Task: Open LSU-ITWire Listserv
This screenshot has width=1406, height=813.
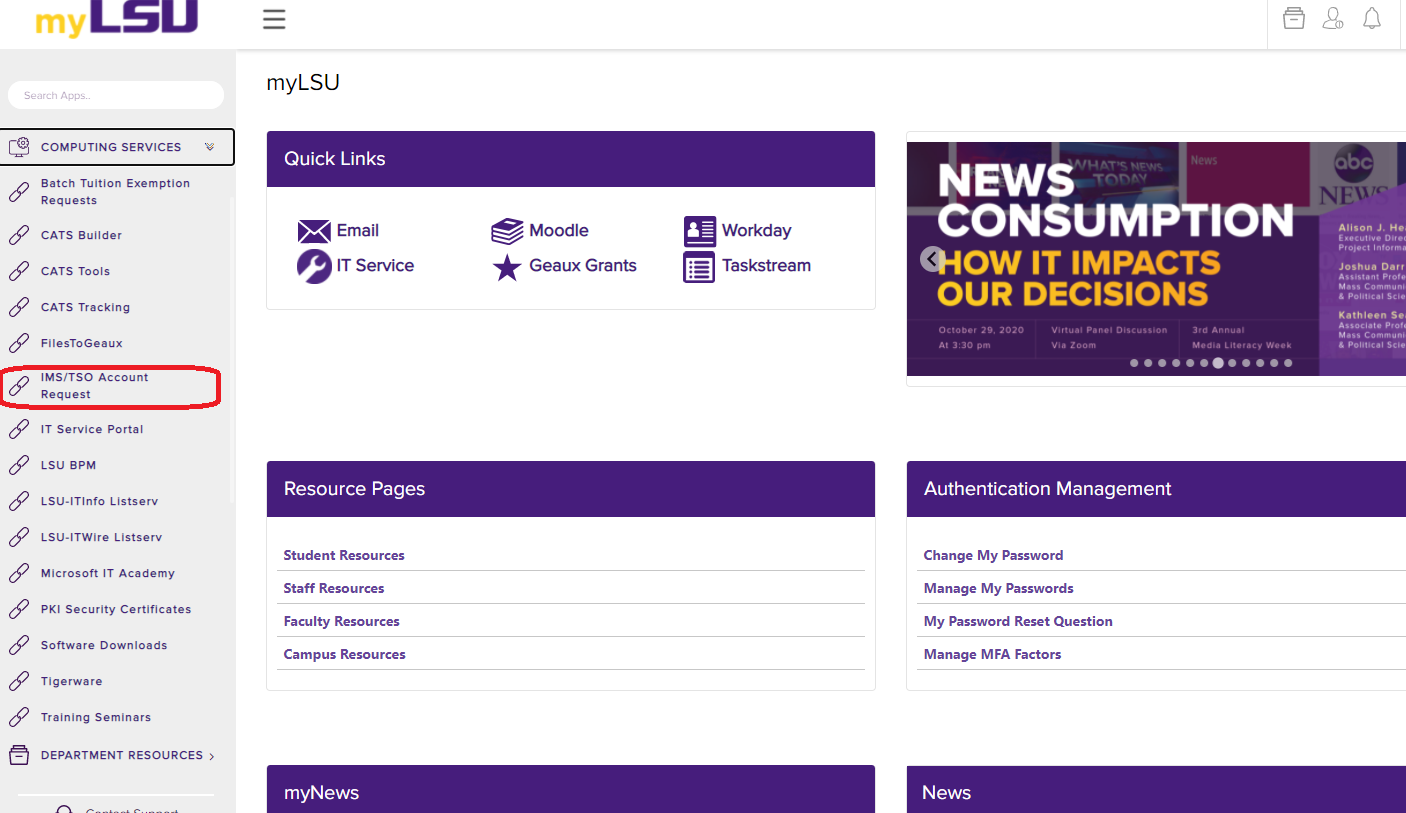Action: (101, 537)
